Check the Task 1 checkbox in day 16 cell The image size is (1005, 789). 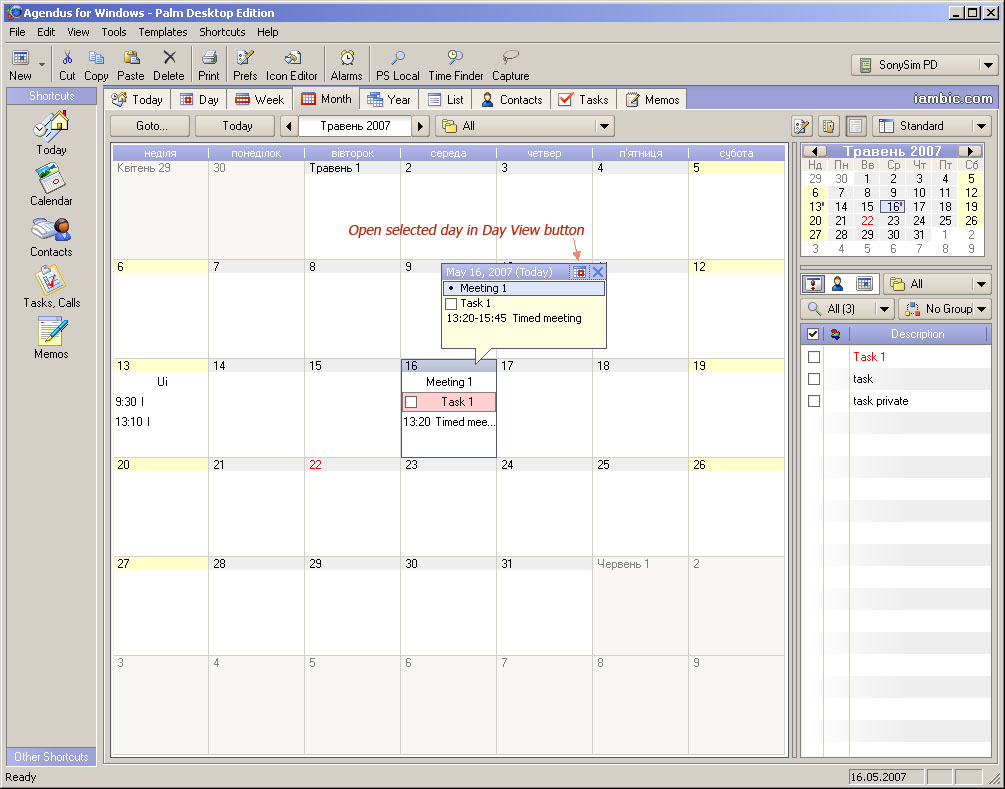(411, 402)
